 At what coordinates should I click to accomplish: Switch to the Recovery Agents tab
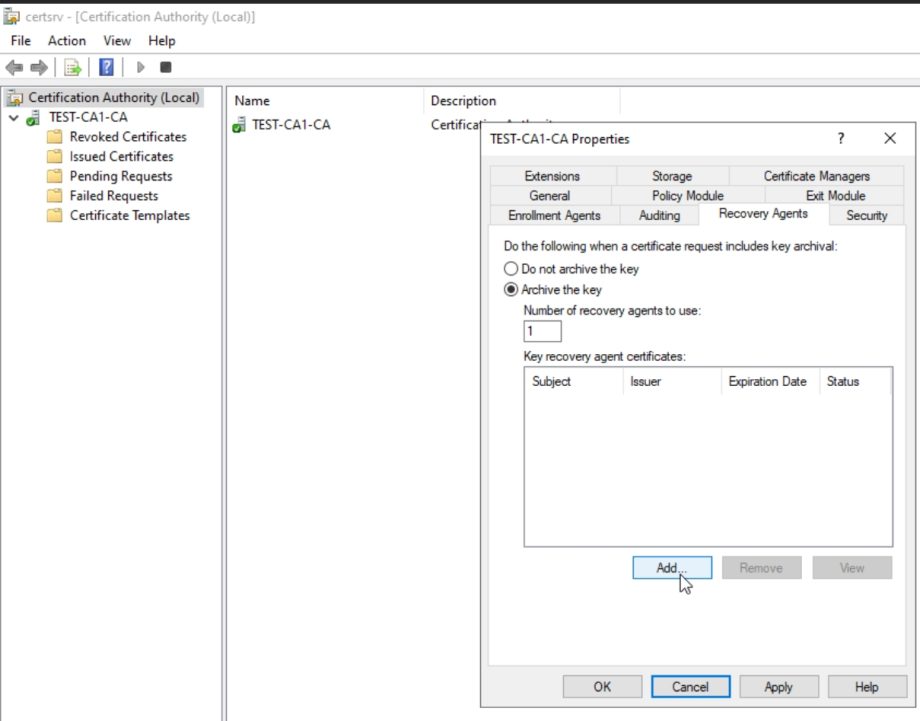click(764, 214)
